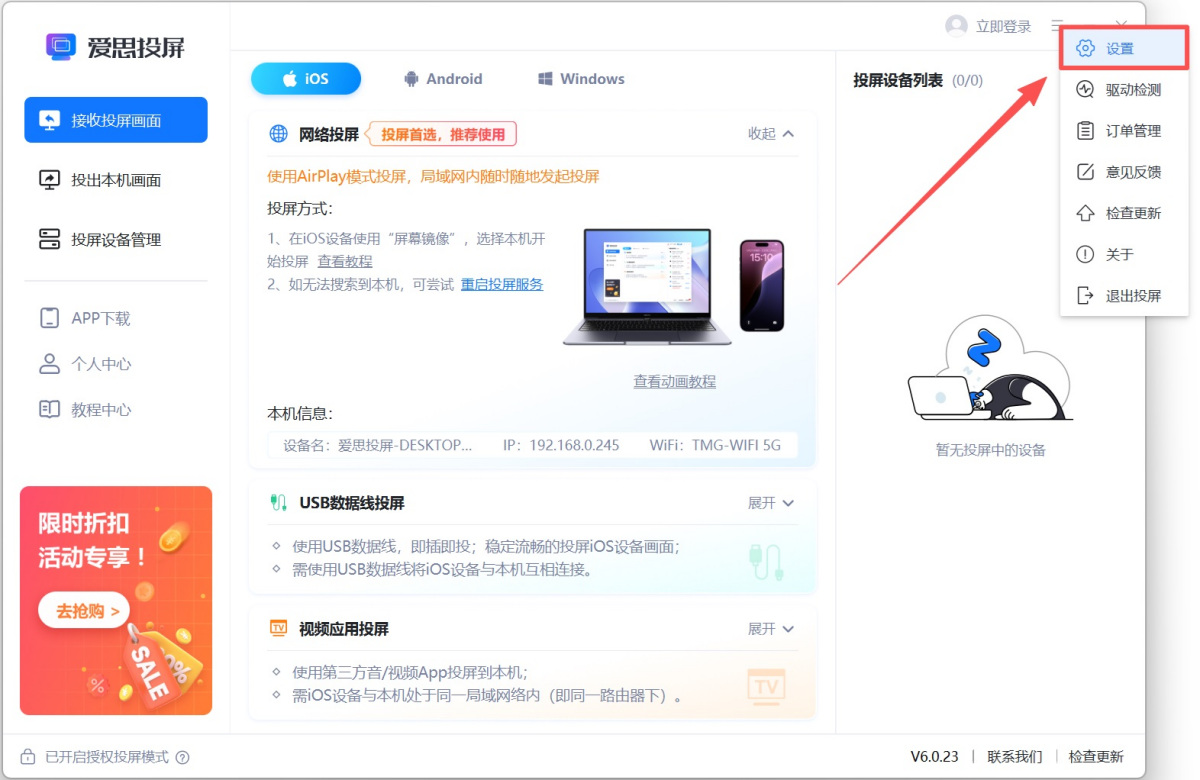Image resolution: width=1200 pixels, height=780 pixels.
Task: Switch to the Android tab
Action: click(x=443, y=78)
